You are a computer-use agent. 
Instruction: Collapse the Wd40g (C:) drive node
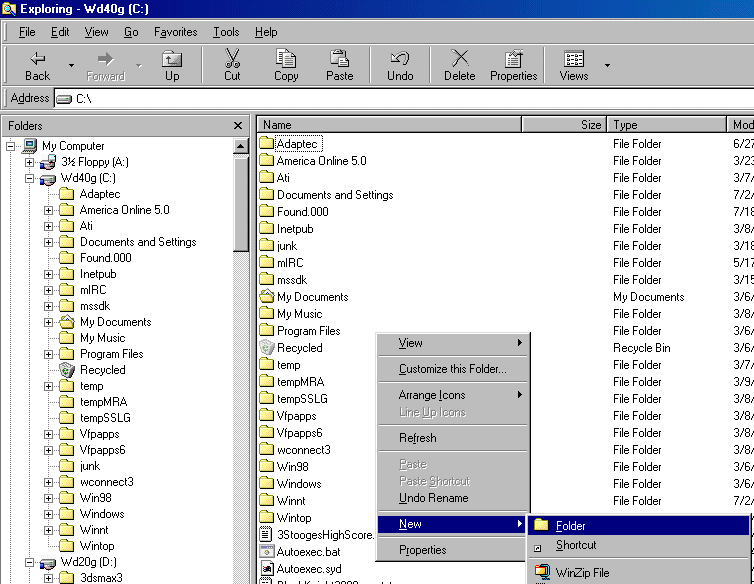click(x=29, y=178)
